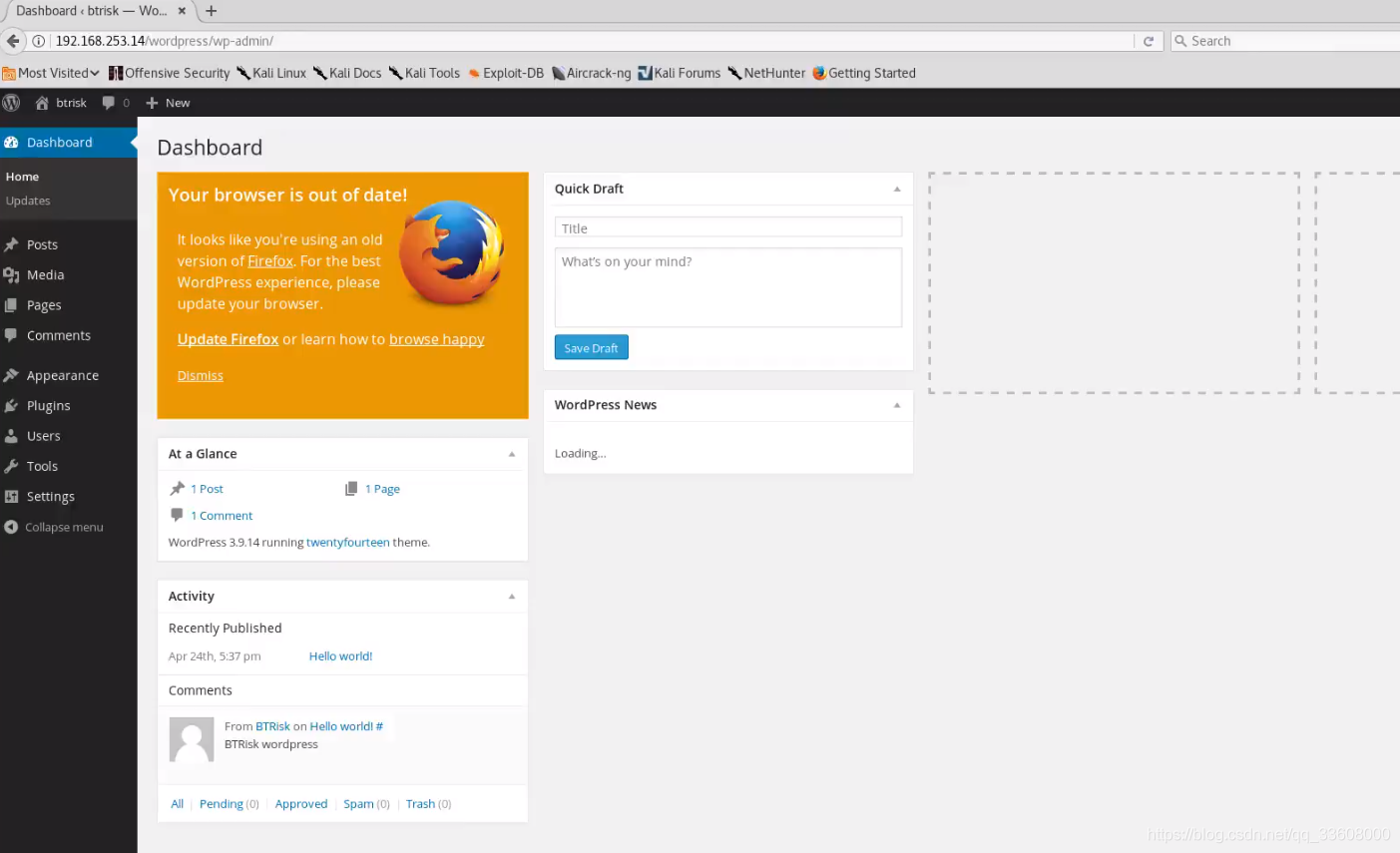This screenshot has width=1400, height=853.
Task: Click the What's on your mind text area
Action: (728, 287)
